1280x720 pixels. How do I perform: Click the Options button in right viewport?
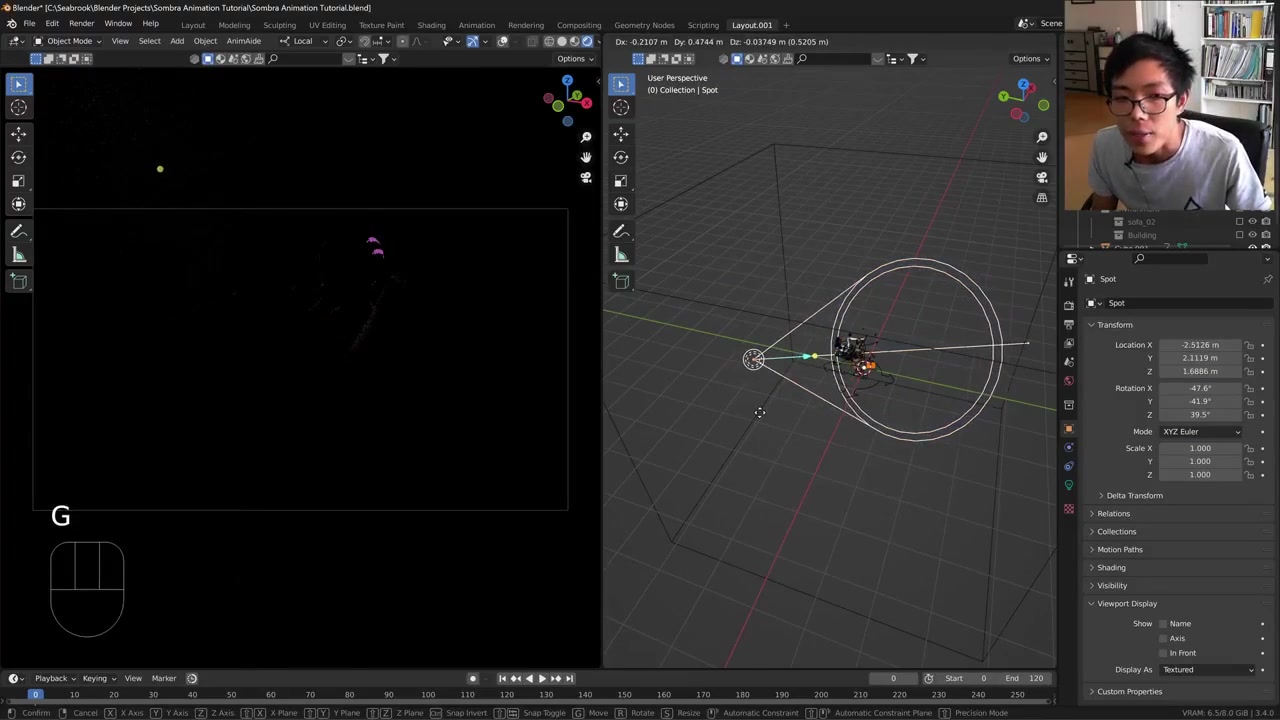coord(1030,59)
